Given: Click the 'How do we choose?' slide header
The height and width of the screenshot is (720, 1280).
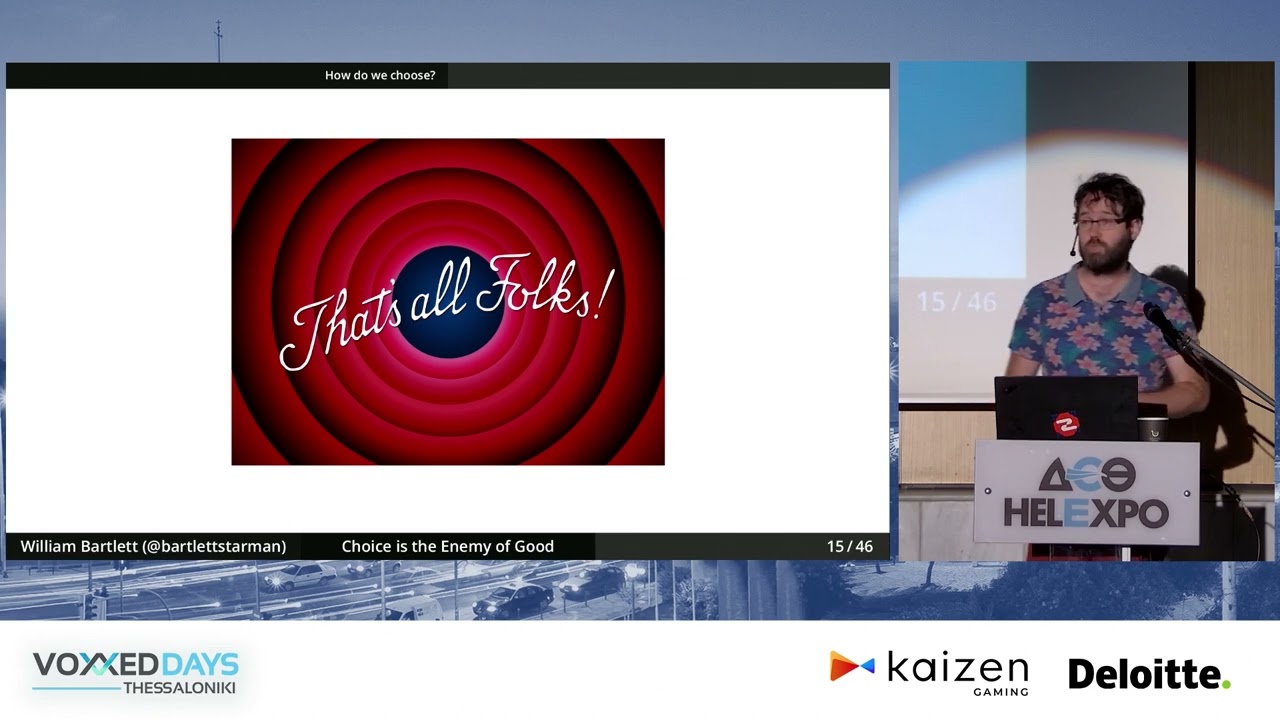Looking at the screenshot, I should tap(380, 75).
